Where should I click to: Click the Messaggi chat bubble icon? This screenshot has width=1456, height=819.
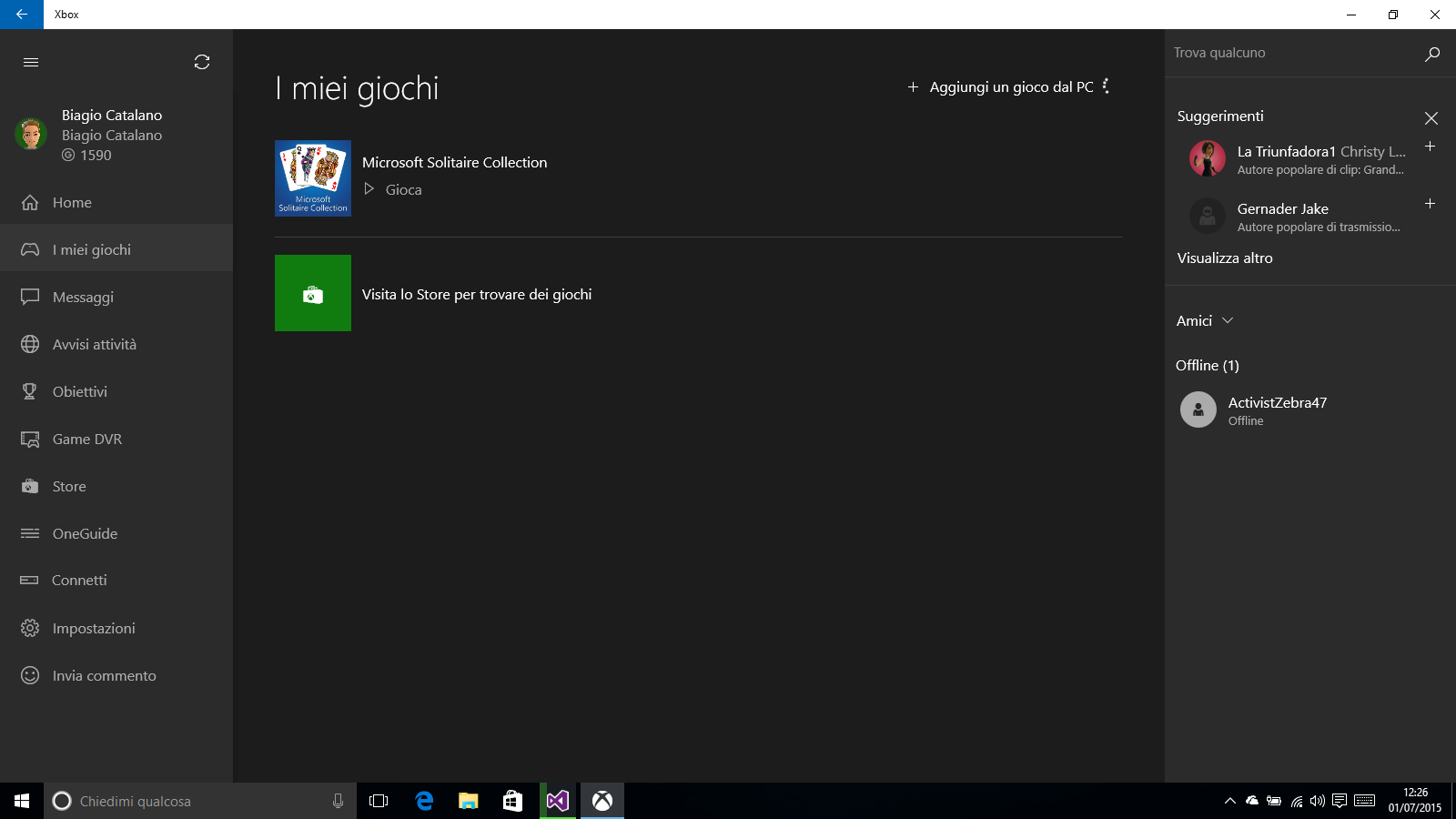tap(30, 297)
